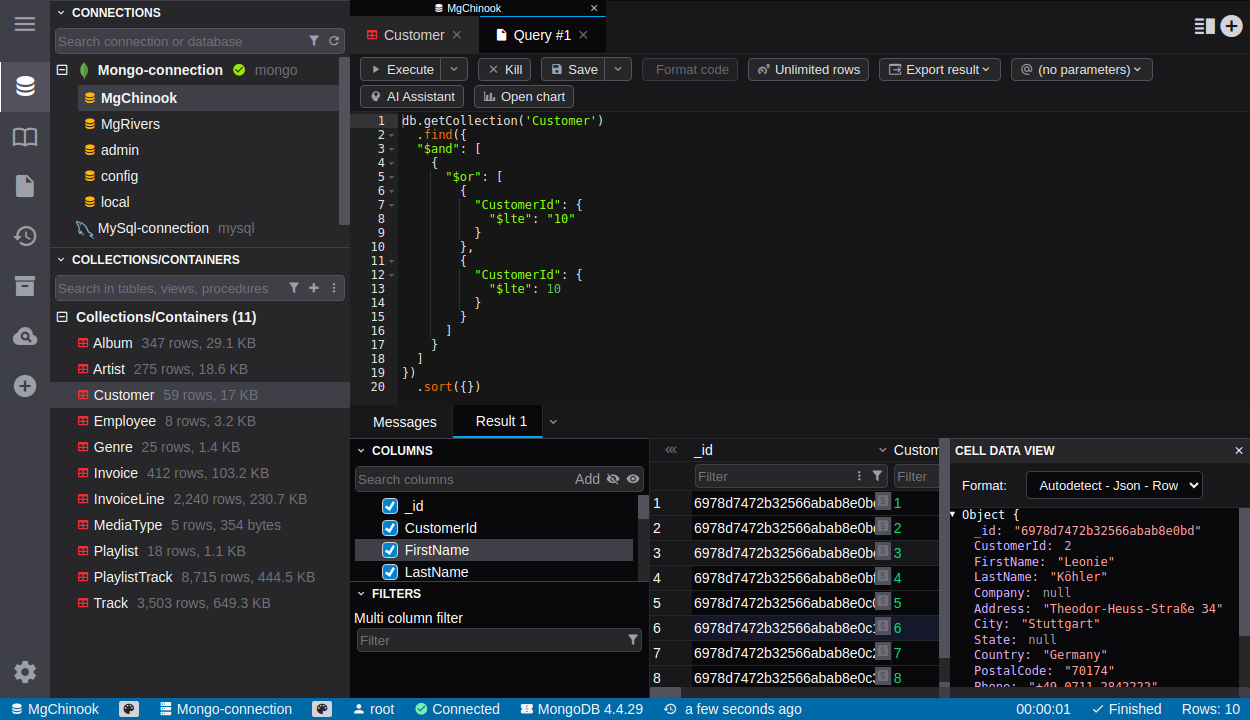Toggle the show columns eye icon

coord(633,479)
